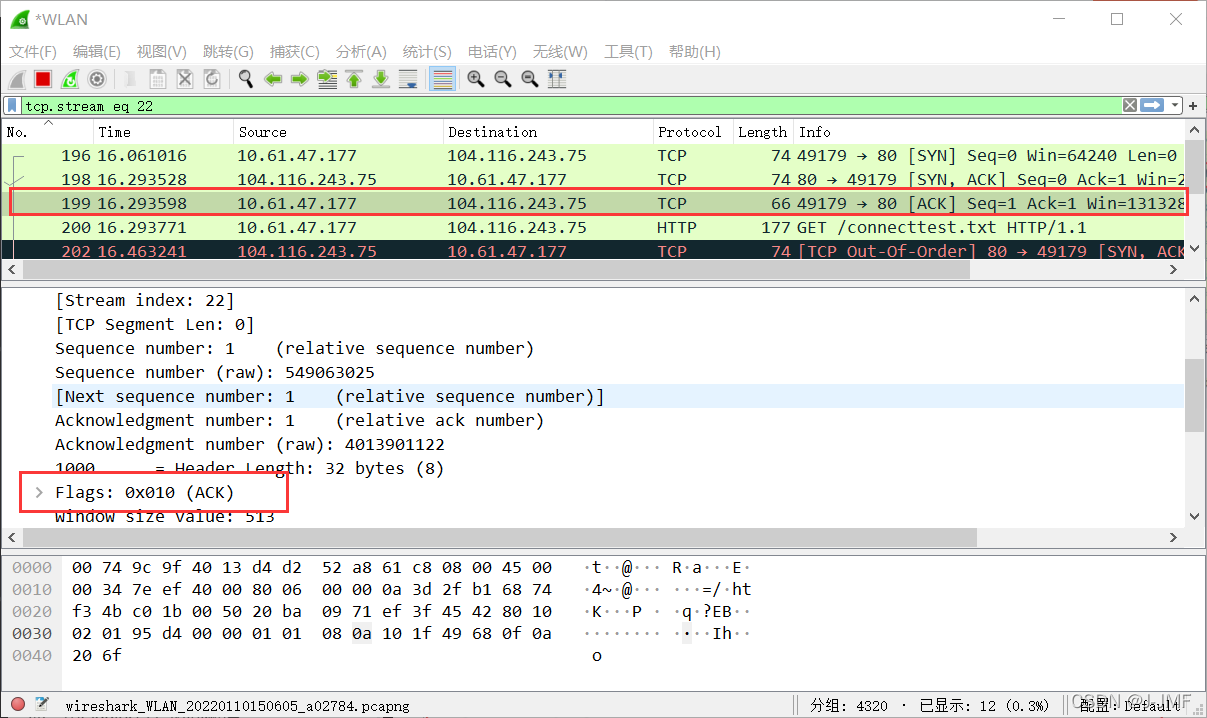
Task: Click the find packet magnifier icon
Action: pyautogui.click(x=245, y=79)
